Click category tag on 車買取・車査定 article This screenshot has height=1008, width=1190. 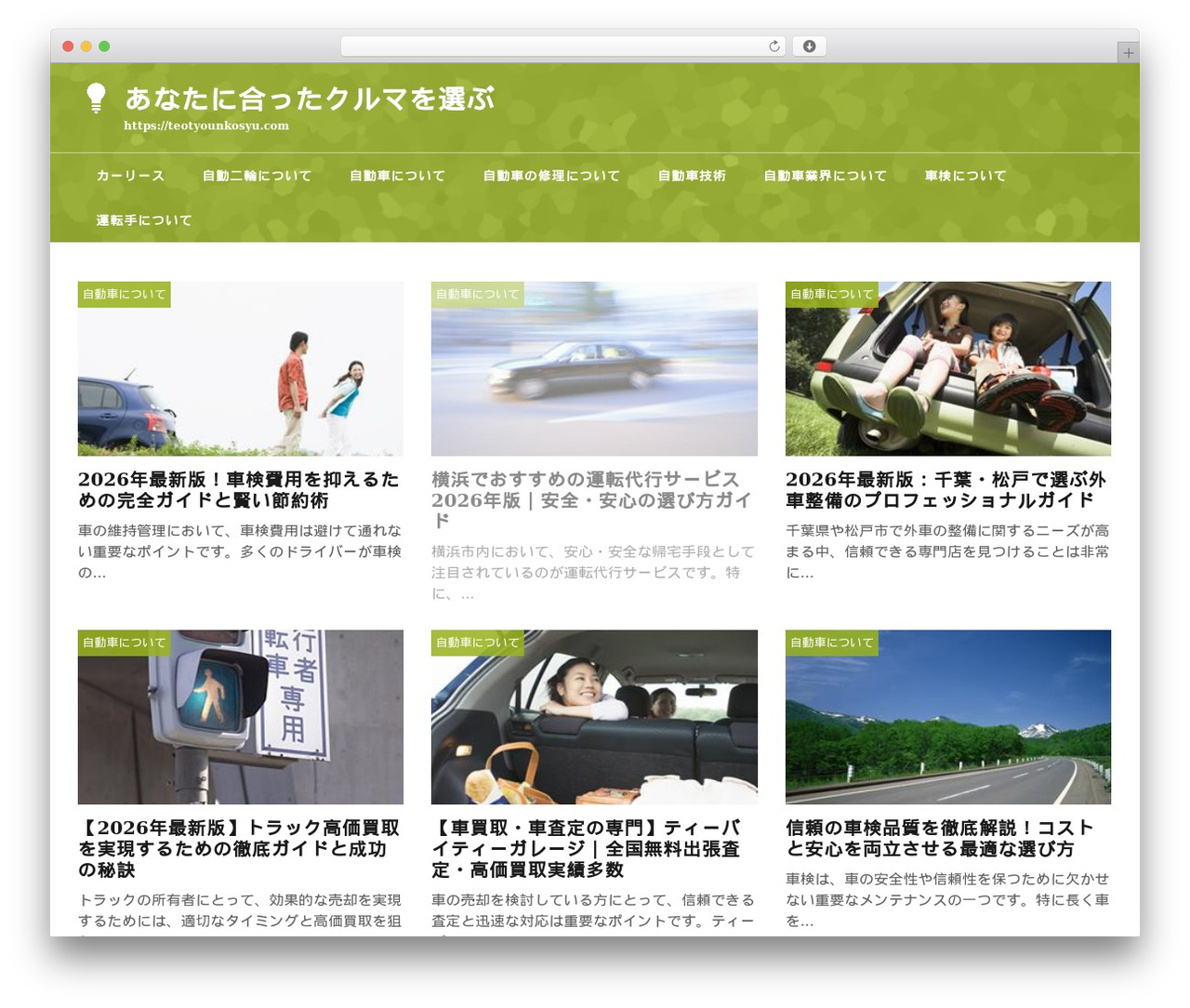478,643
